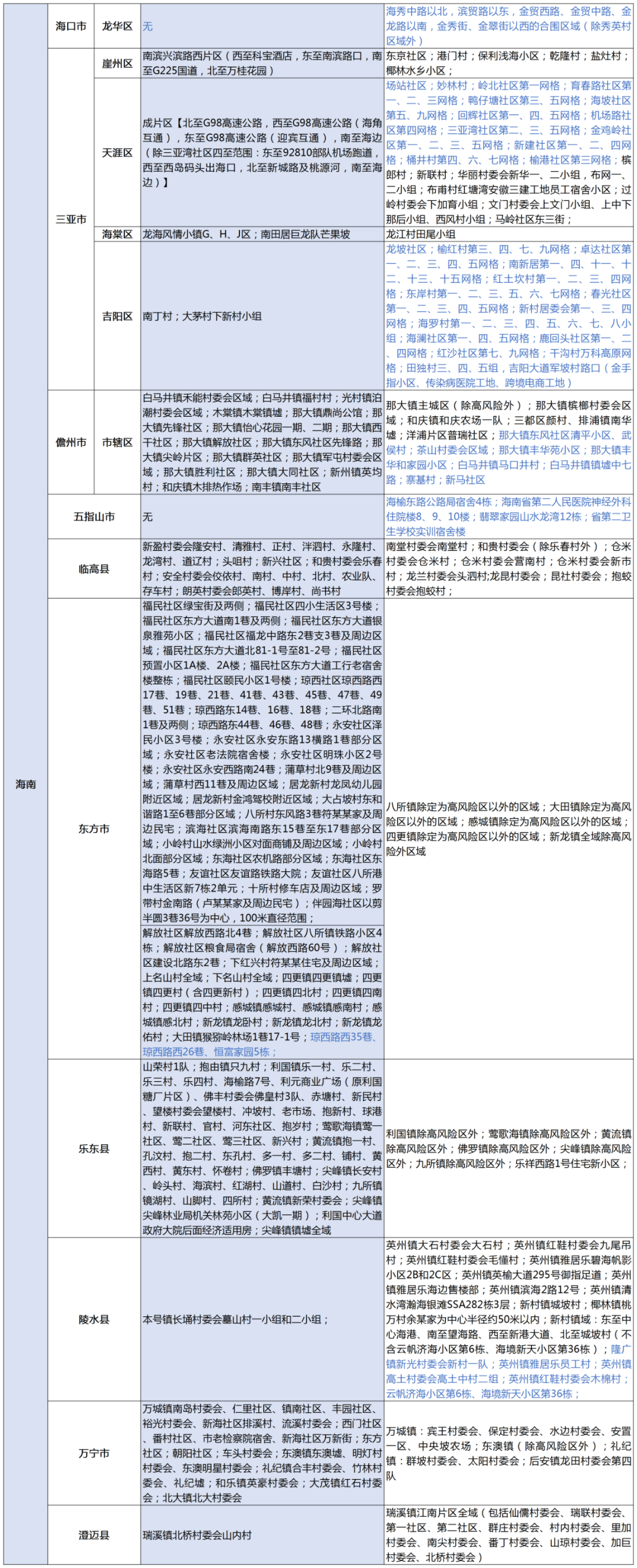This screenshot has width=637, height=1568.
Task: Click the 天涯区 district cell
Action: pos(117,152)
